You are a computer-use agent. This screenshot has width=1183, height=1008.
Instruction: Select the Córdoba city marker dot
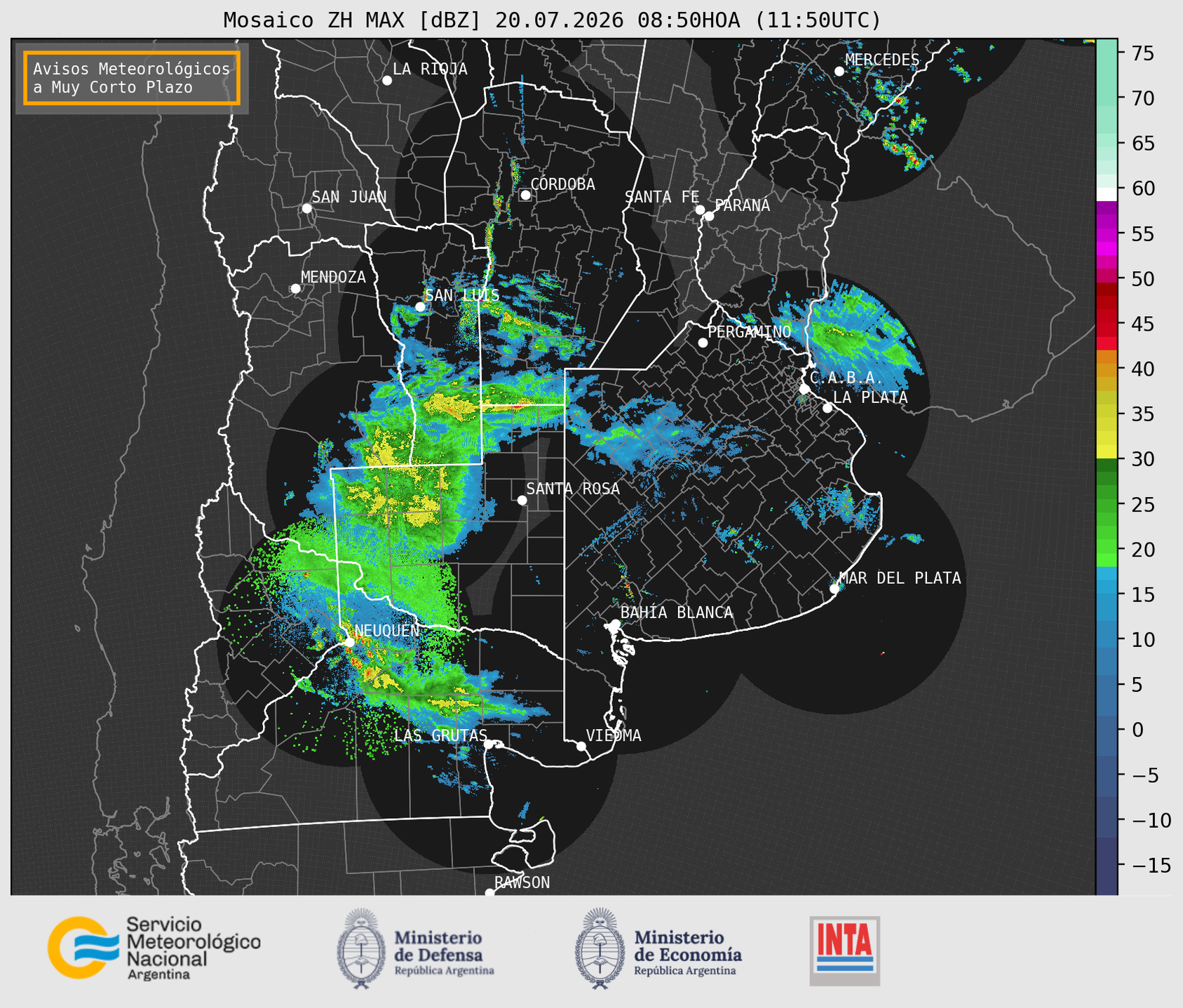click(525, 195)
